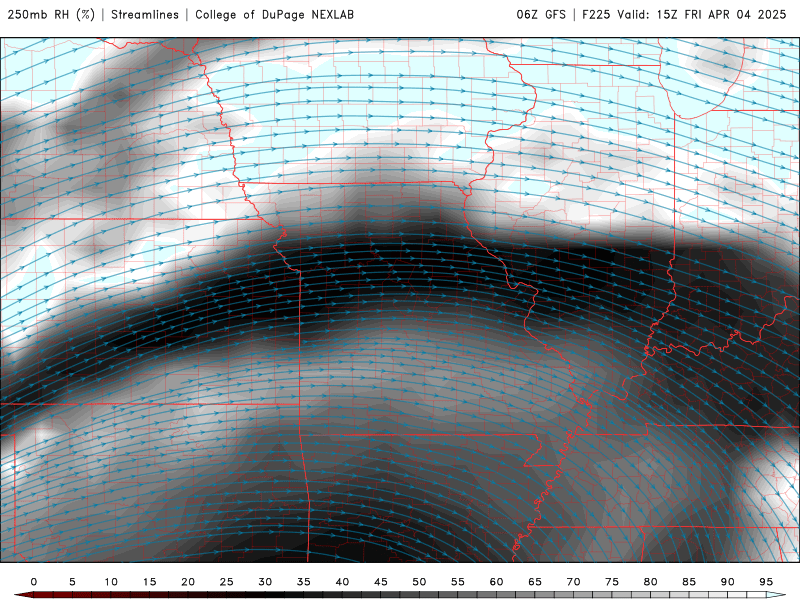Click the colorbar label "20"
800x600 pixels.
click(188, 582)
